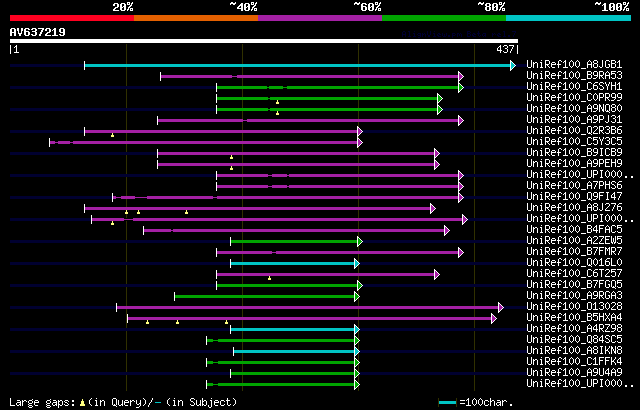Open the UniRef100_Q9FI47 hit label

tap(574, 197)
